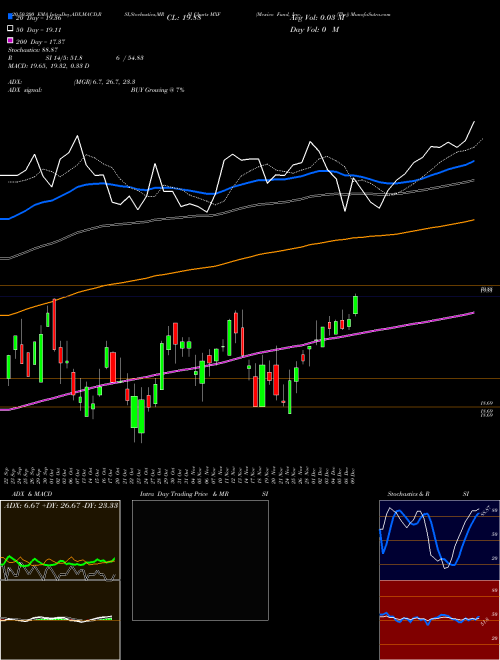Image resolution: width=500 pixels, height=660 pixels.
Task: Click the 'Day Vol: 0 M' label
Action: 314,29
